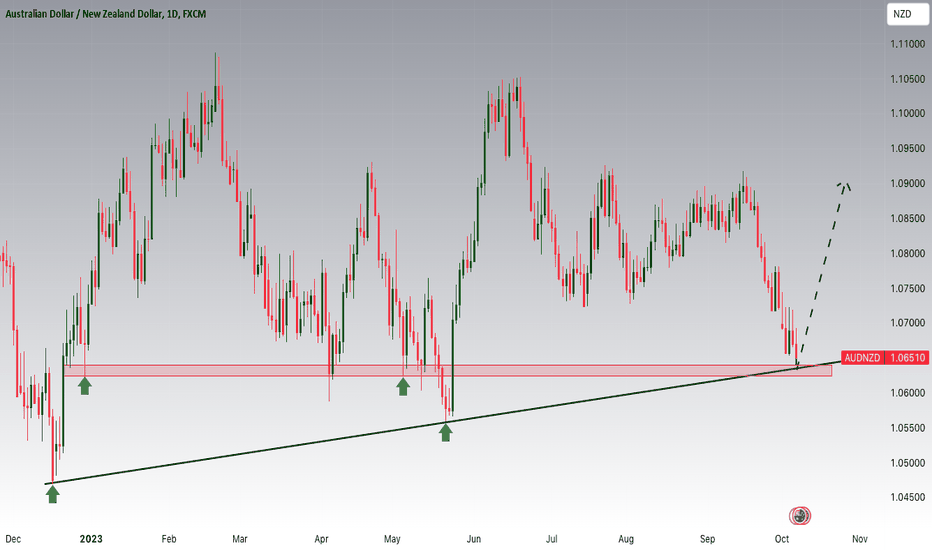Click the Dec label on time axis
The height and width of the screenshot is (550, 932).
click(13, 539)
